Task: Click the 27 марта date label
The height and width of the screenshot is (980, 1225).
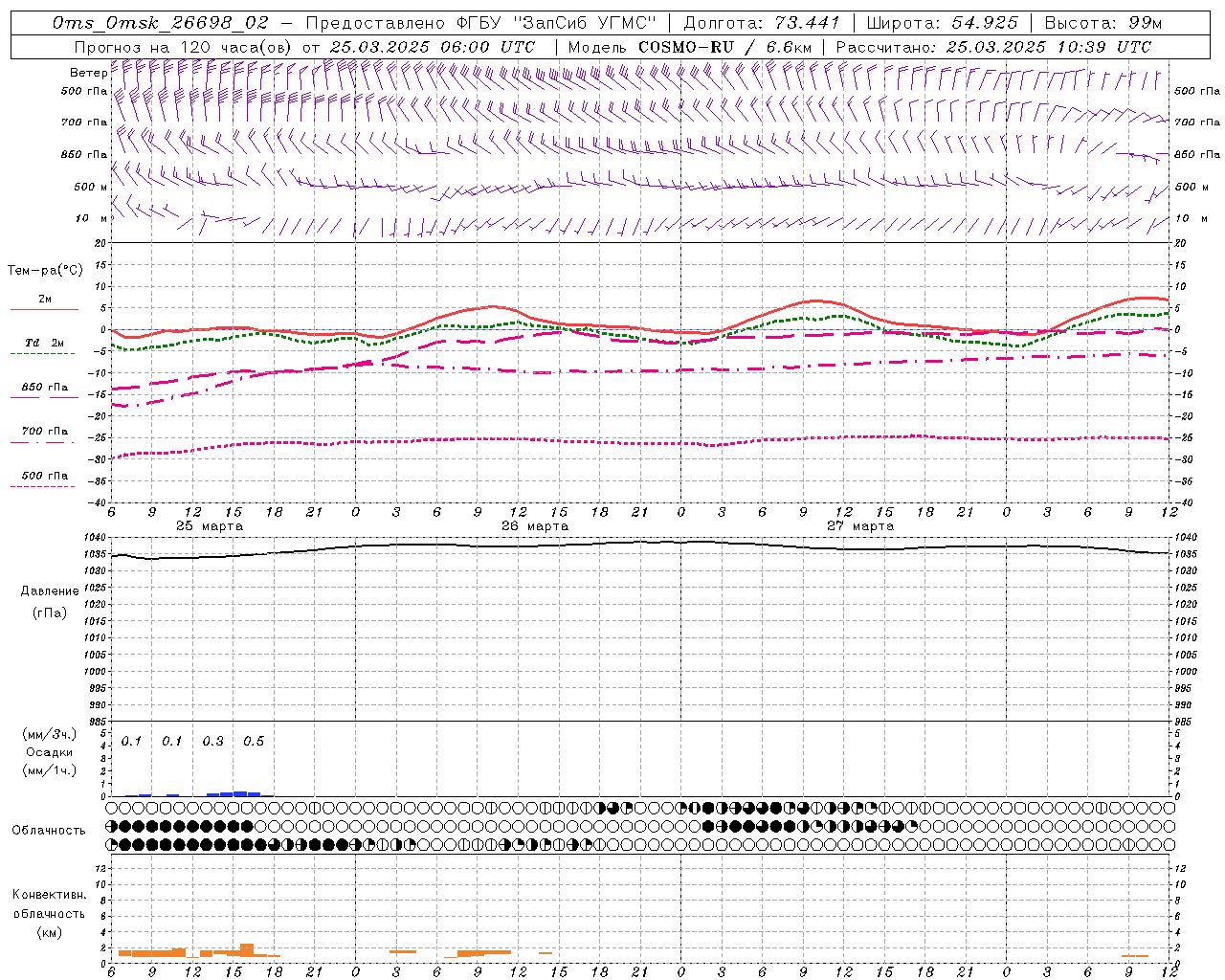Action: (x=860, y=526)
